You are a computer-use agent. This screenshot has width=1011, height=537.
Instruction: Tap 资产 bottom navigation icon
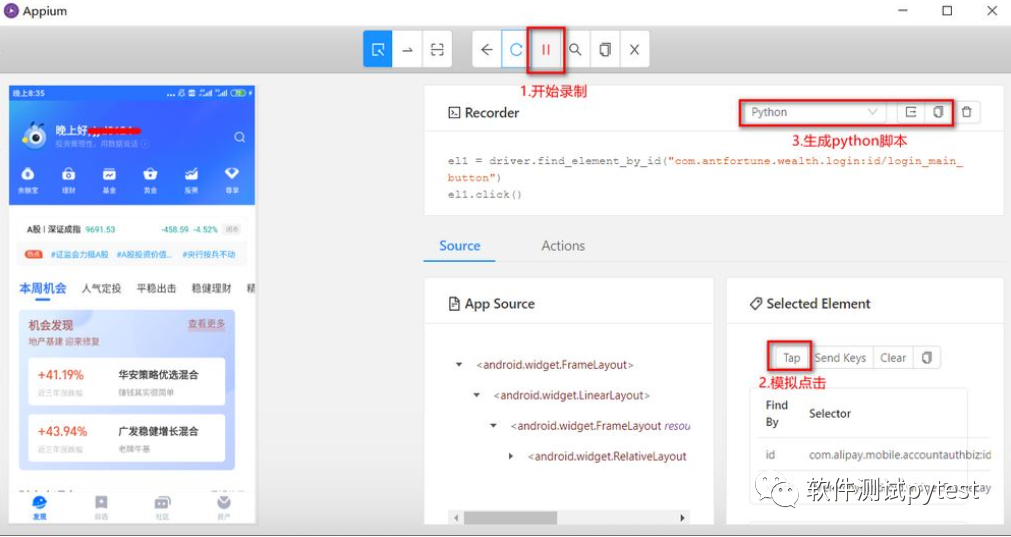coord(224,508)
